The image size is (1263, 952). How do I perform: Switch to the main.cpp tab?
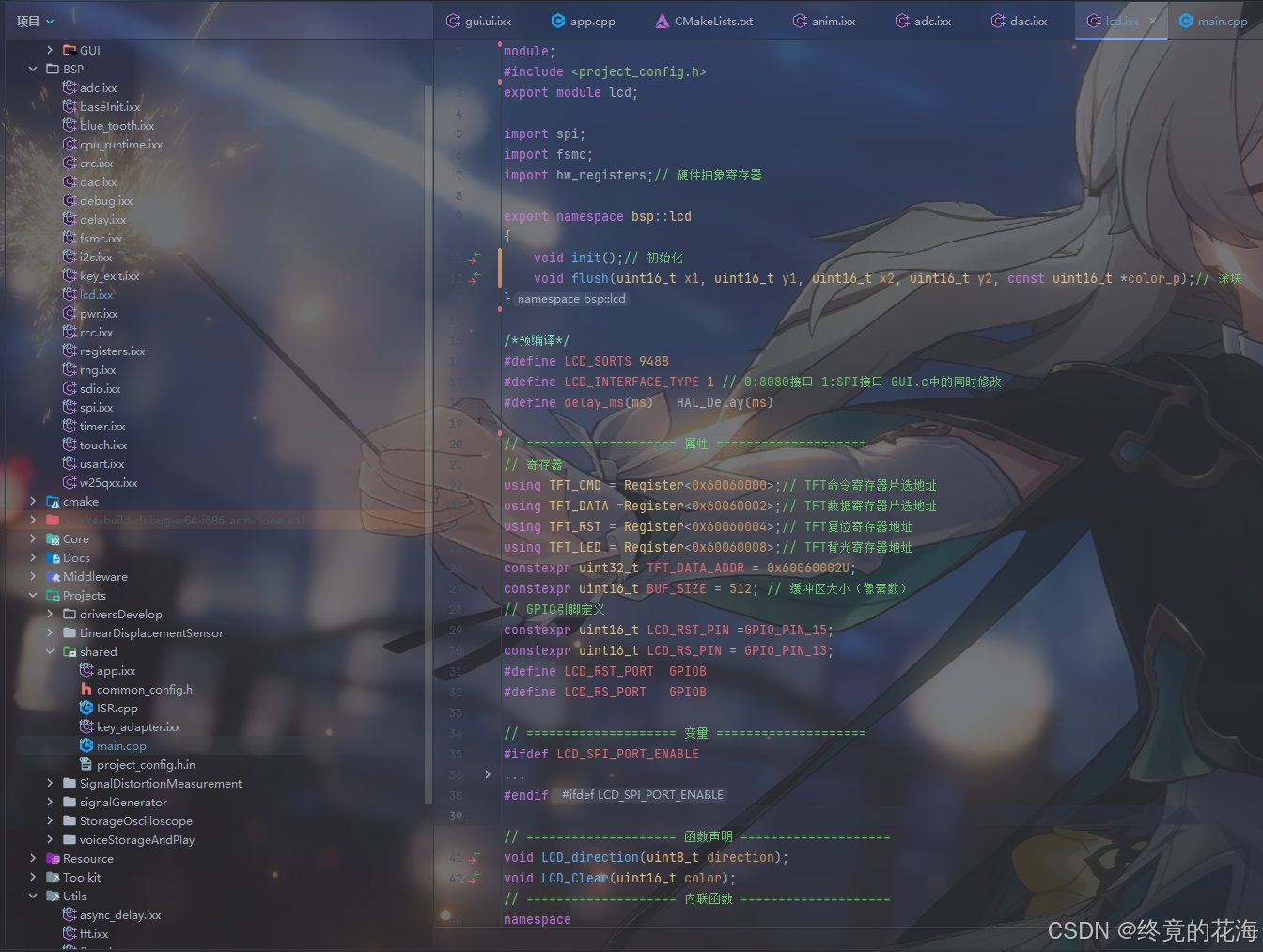[1213, 21]
